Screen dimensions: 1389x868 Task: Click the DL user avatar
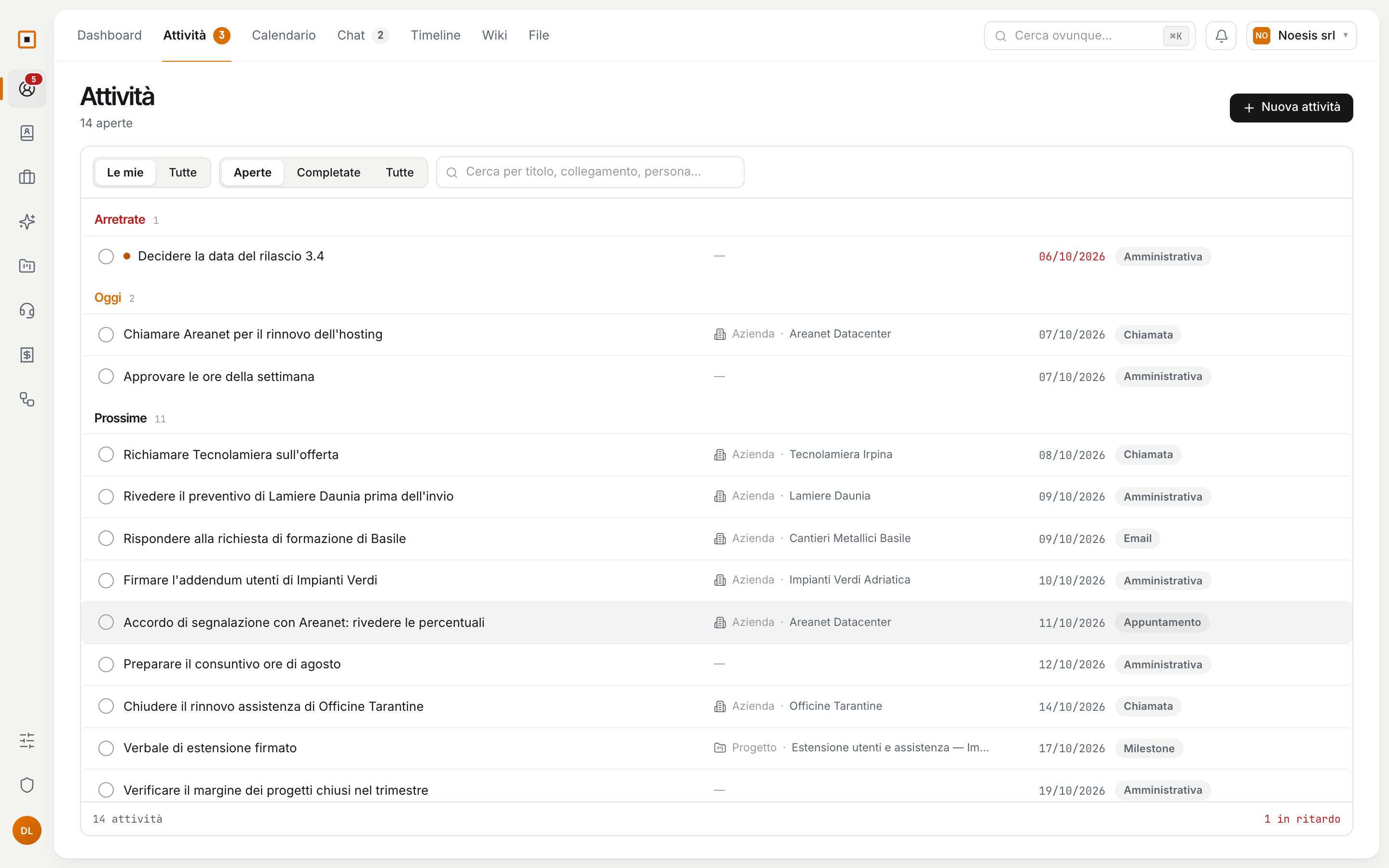pyautogui.click(x=27, y=830)
